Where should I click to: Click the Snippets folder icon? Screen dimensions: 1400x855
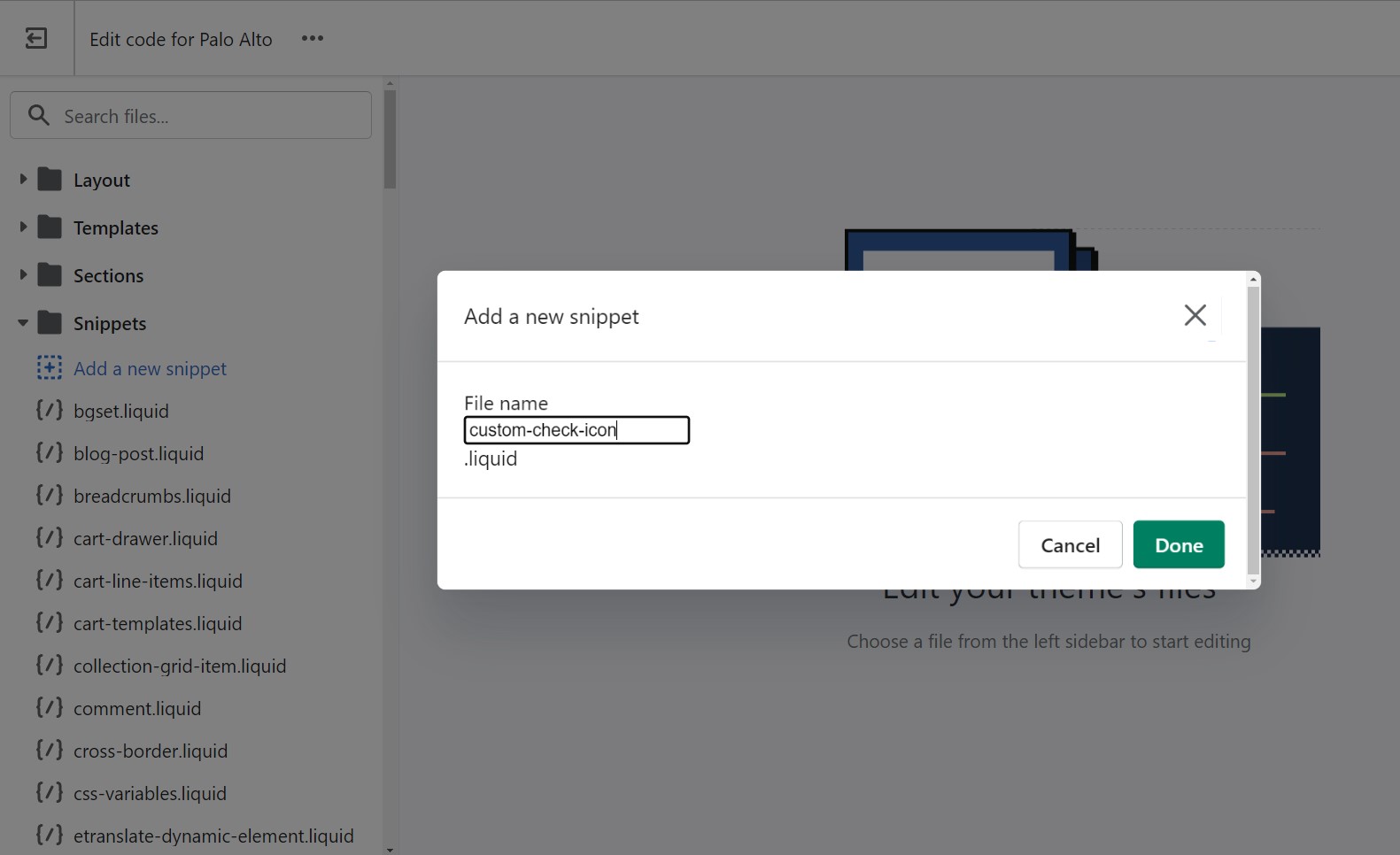(50, 323)
